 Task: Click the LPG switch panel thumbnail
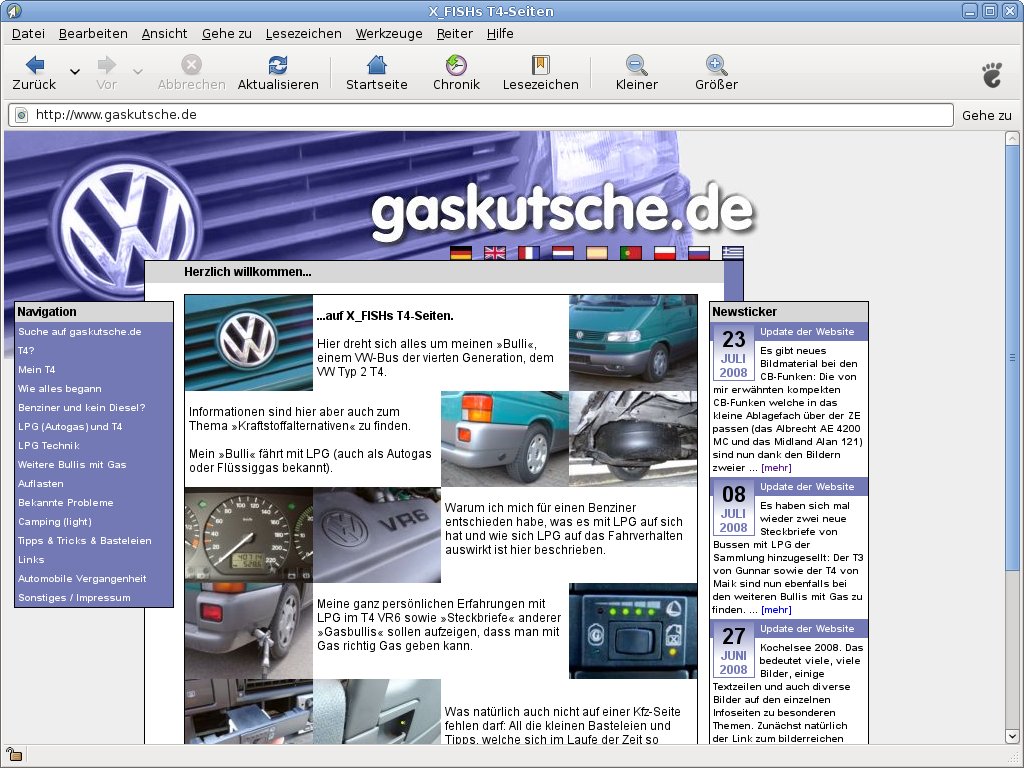tap(633, 631)
